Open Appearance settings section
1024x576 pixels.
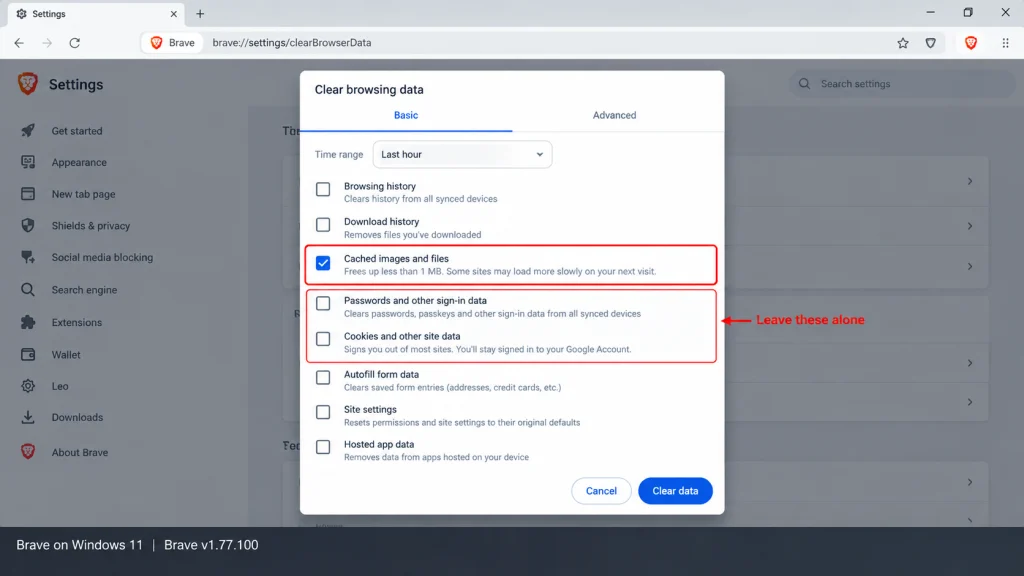coord(79,162)
